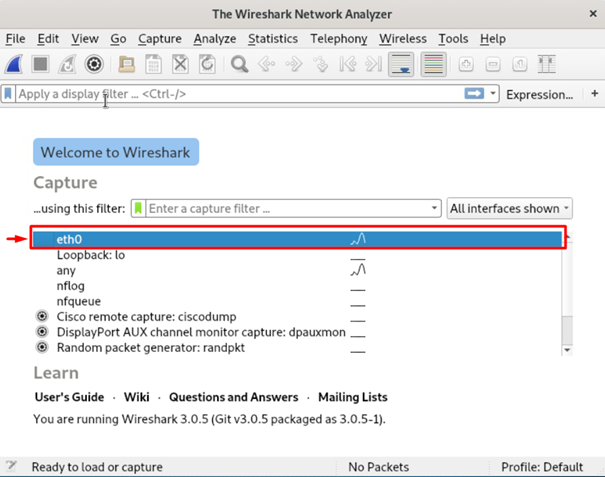Zoom in main window text icon
This screenshot has height=477, width=605.
(466, 64)
